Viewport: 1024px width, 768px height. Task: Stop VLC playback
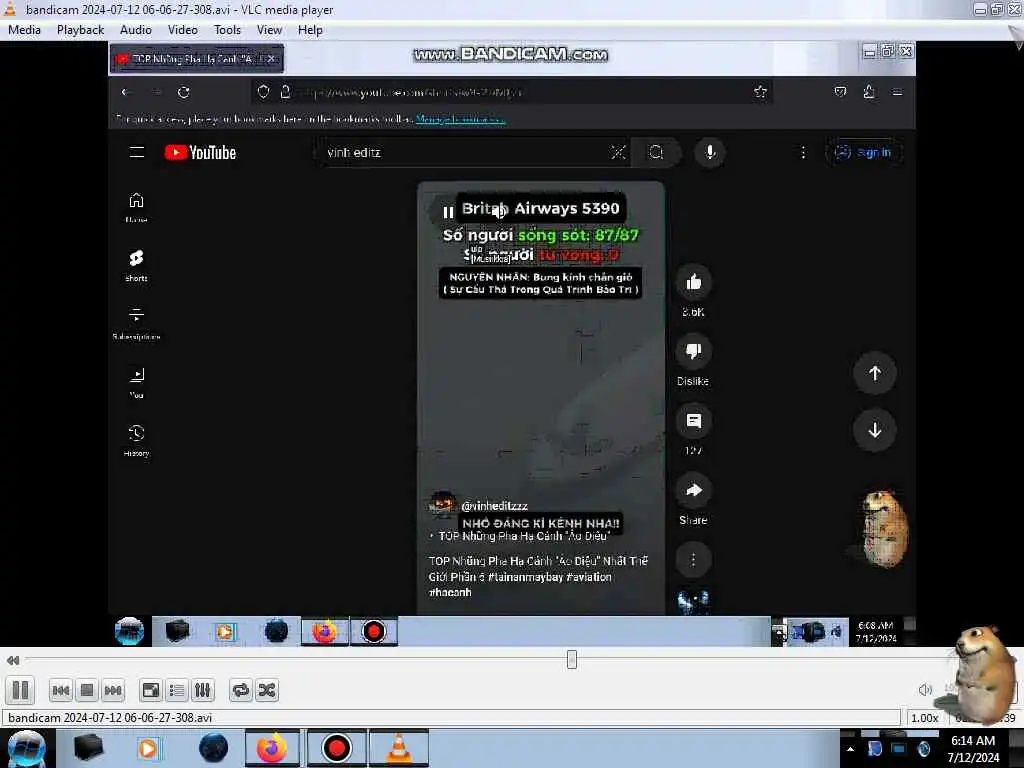(87, 690)
